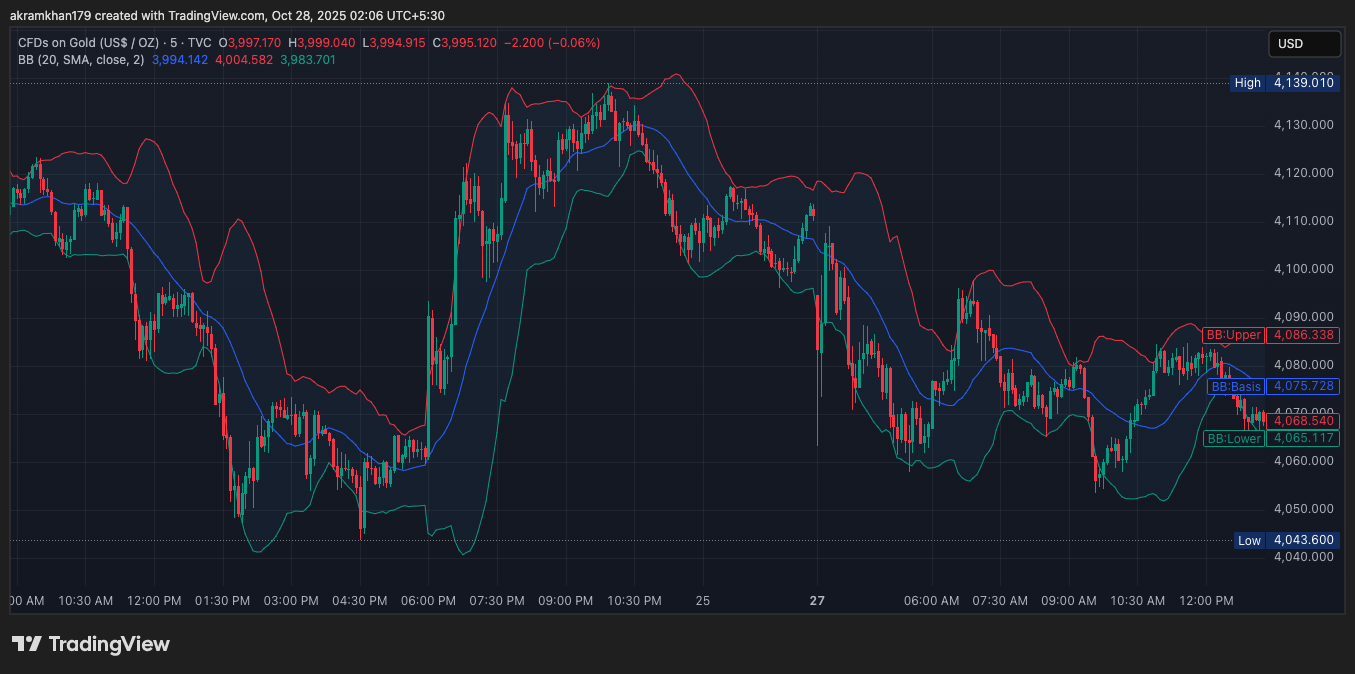Screen dimensions: 1355x674
Task: Click the '25' date on the time axis
Action: [702, 601]
